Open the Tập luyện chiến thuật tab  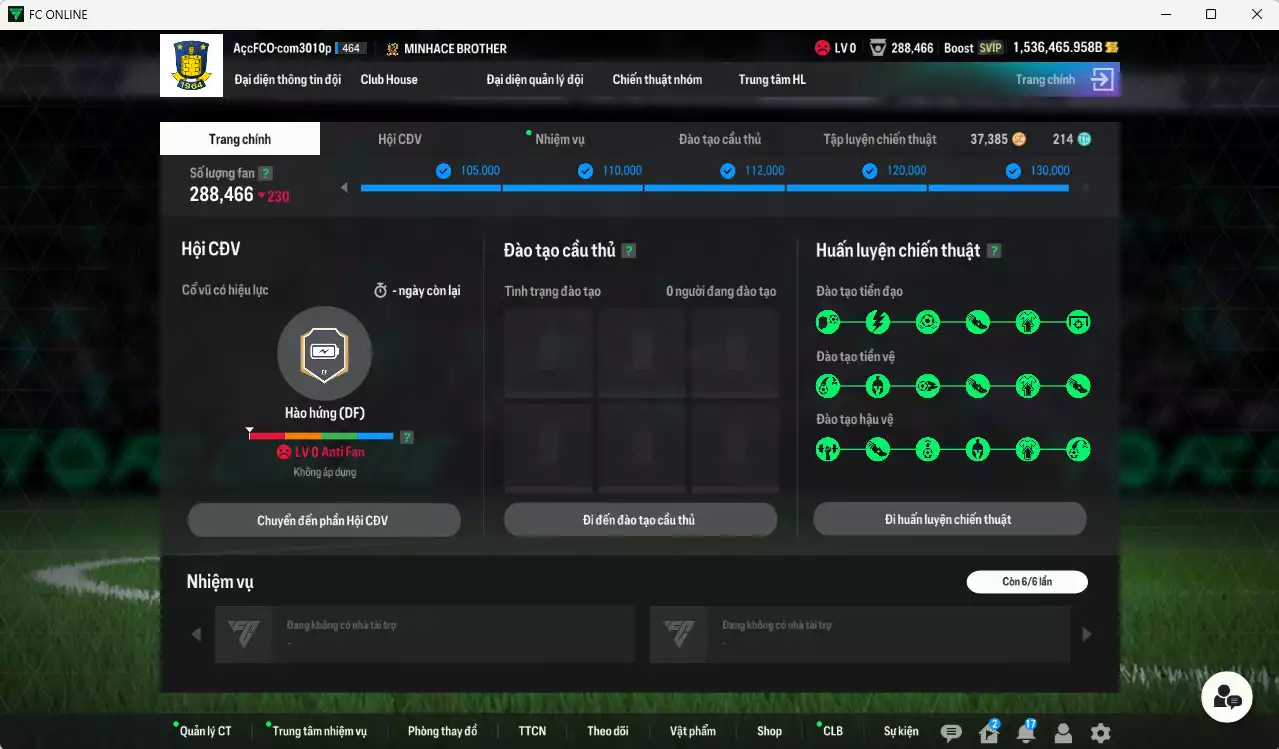point(880,139)
